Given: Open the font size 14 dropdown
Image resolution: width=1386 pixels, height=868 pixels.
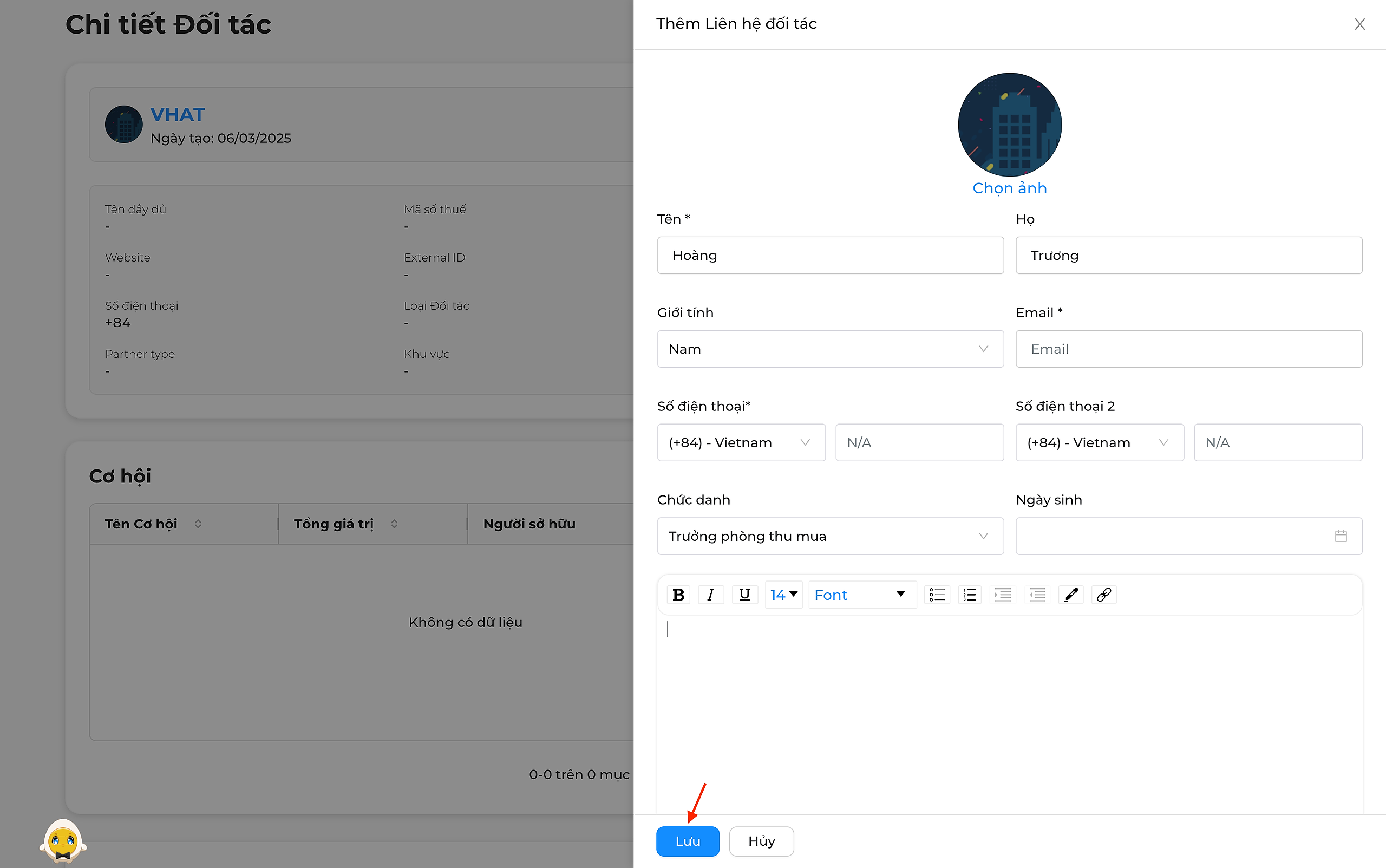Looking at the screenshot, I should click(783, 595).
